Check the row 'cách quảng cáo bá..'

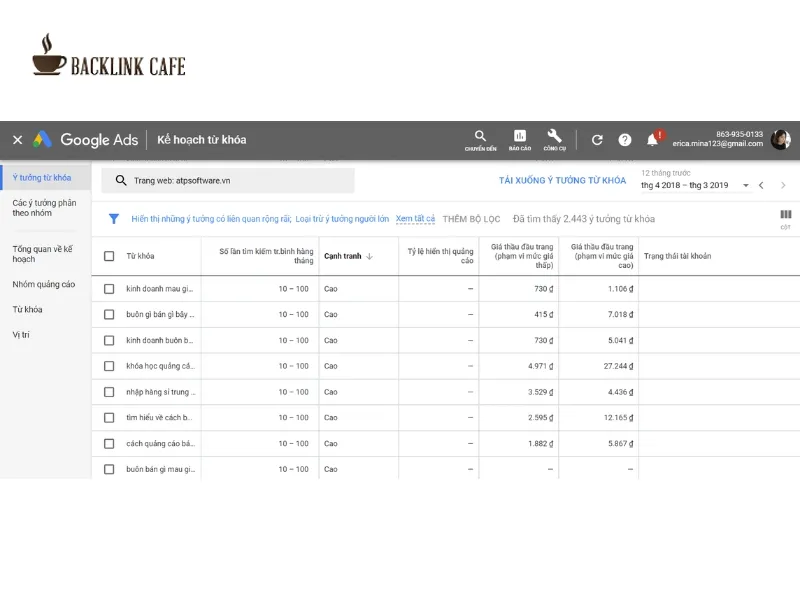109,444
